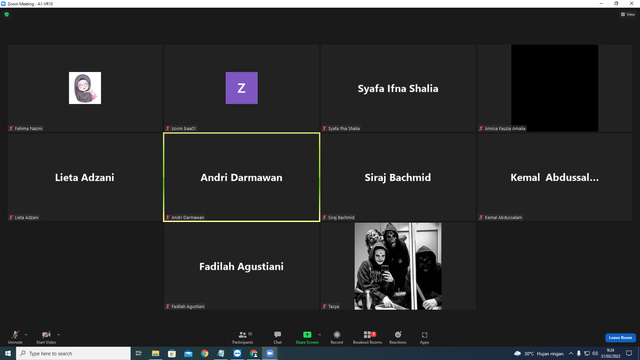Viewport: 640px width, 360px height.
Task: Select Annisa Fauzia Amalia's black video tile
Action: 555,88
